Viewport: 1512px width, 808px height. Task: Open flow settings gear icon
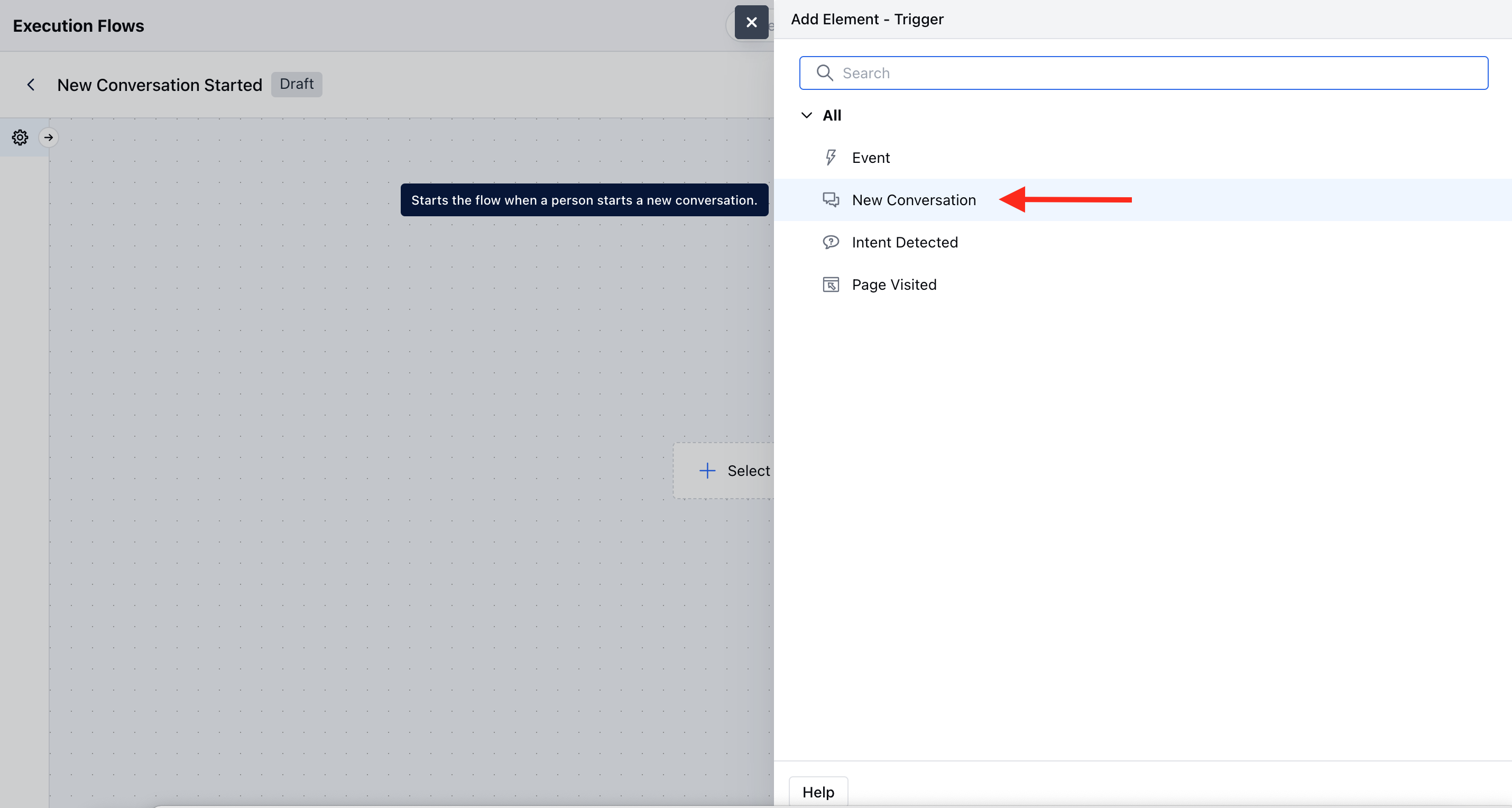point(20,137)
